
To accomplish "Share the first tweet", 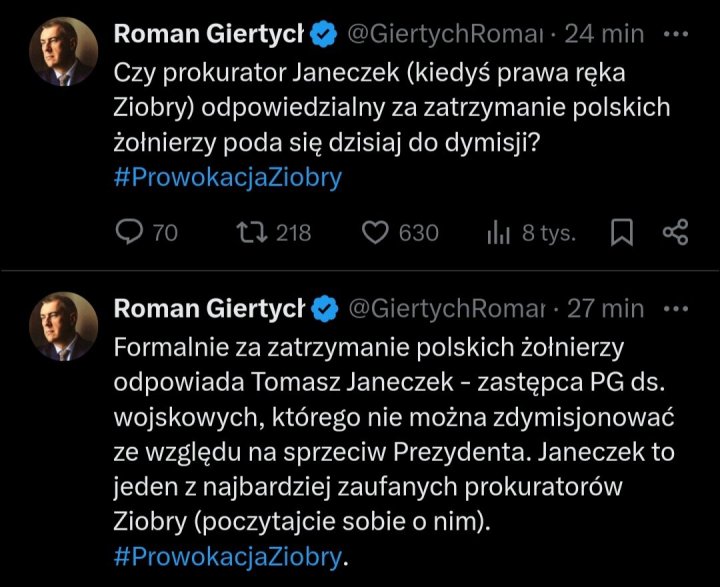I will (x=676, y=233).
